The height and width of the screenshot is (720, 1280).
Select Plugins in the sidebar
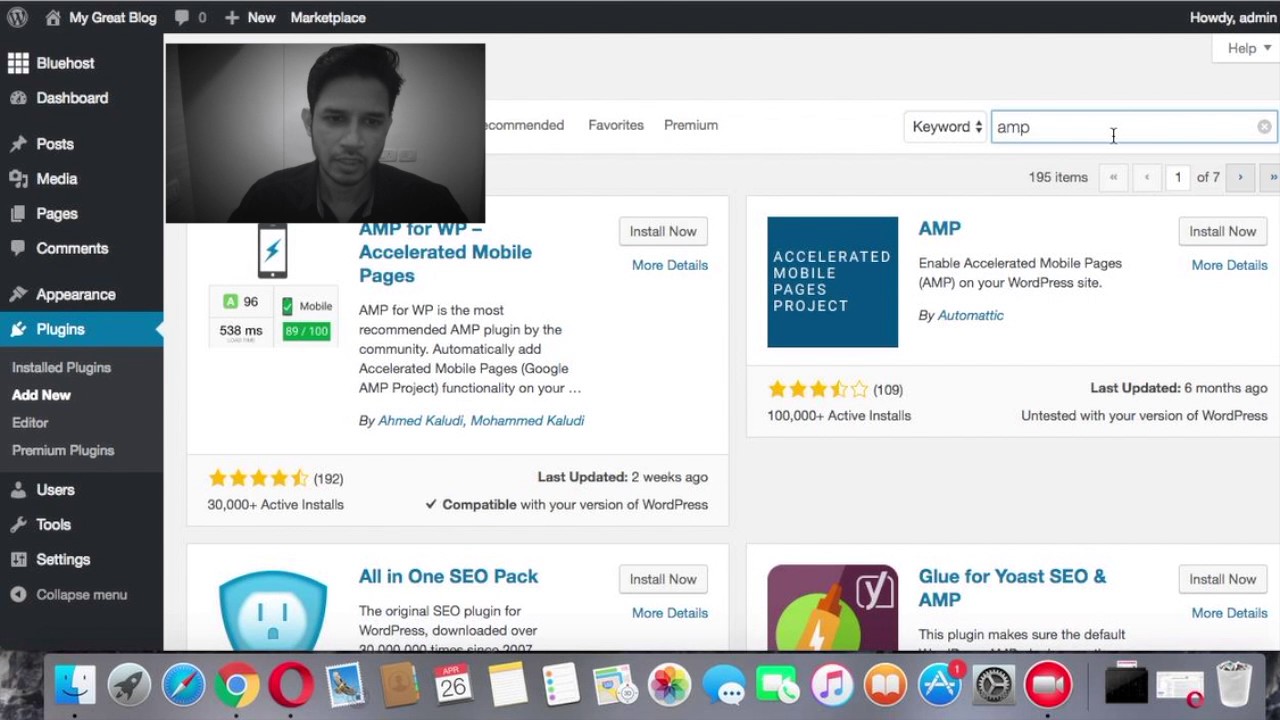[x=81, y=329]
